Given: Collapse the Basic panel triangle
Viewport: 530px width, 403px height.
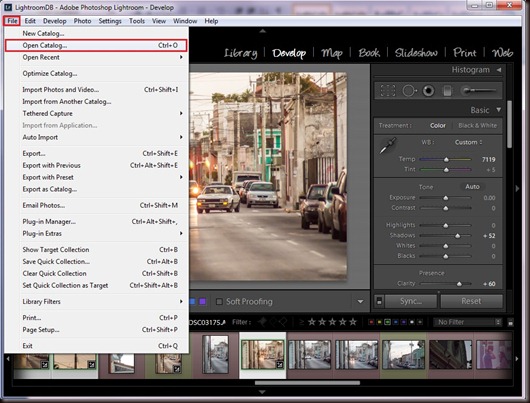Looking at the screenshot, I should [x=499, y=110].
